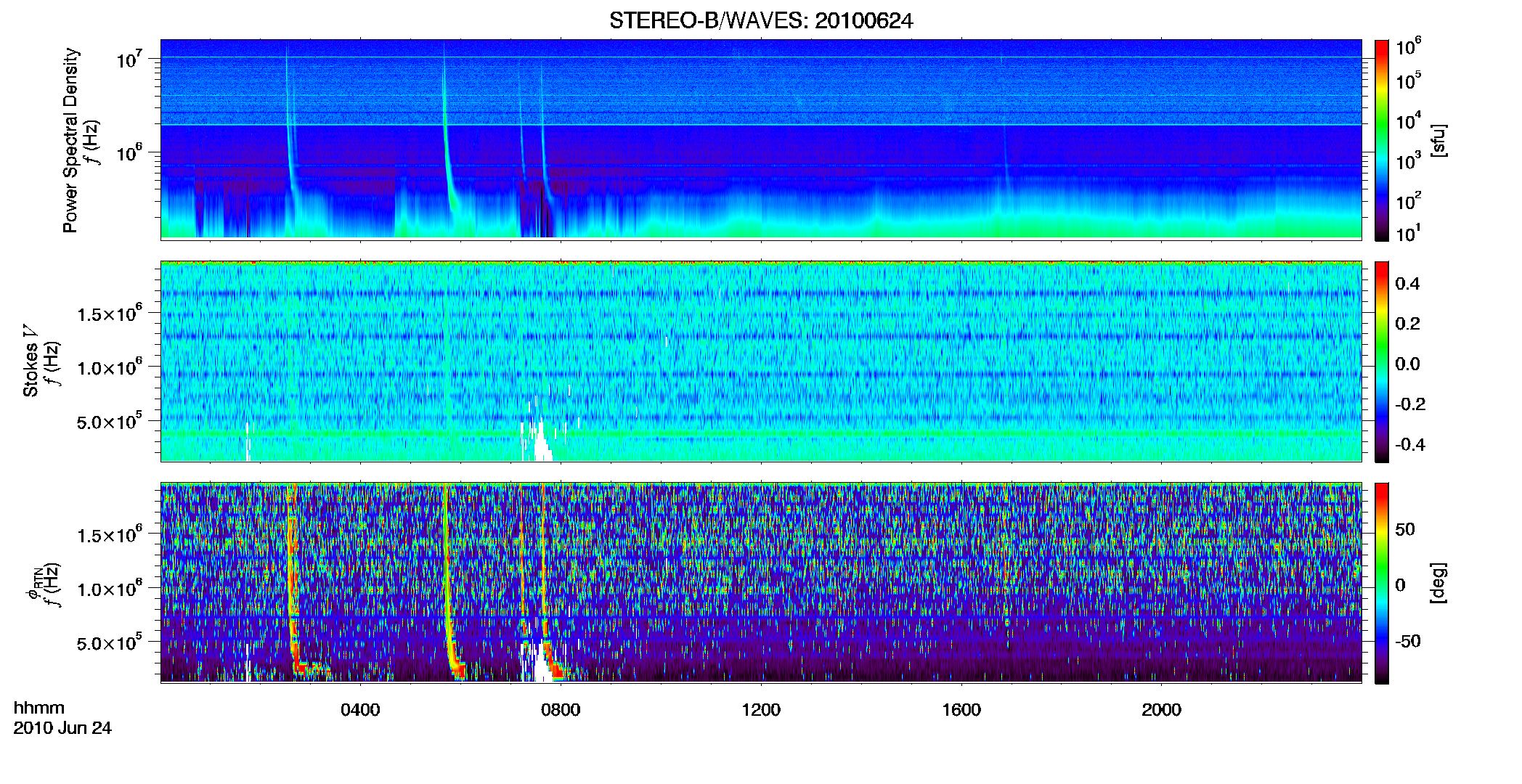Viewport: 1522px width, 784px height.
Task: Click the 10^3 value on the sfu color bar
Action: point(1409,162)
